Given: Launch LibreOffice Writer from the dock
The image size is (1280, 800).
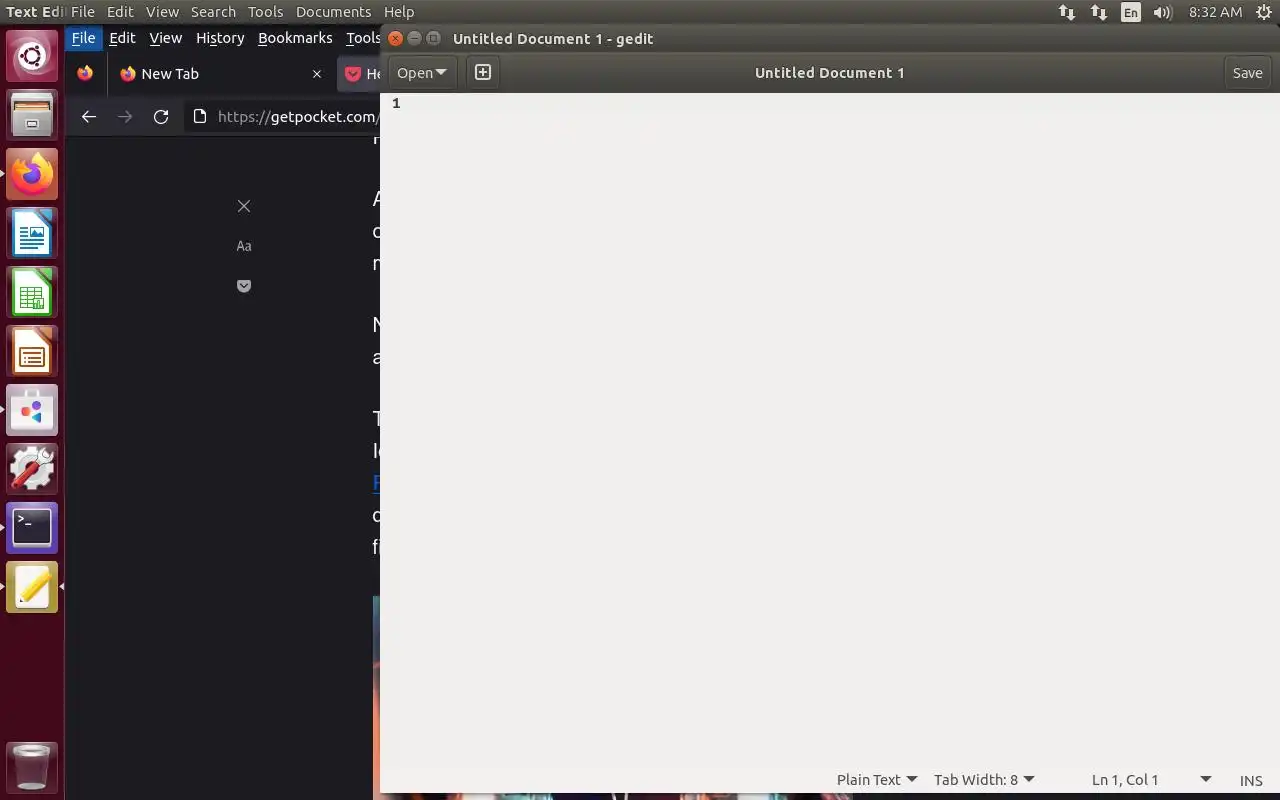Looking at the screenshot, I should coord(32,233).
